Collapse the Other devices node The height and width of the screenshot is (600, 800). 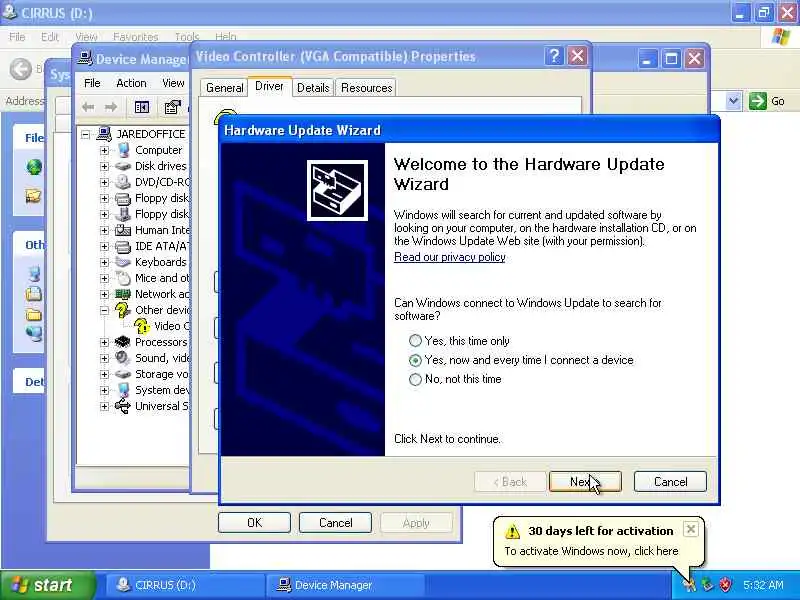[x=104, y=310]
